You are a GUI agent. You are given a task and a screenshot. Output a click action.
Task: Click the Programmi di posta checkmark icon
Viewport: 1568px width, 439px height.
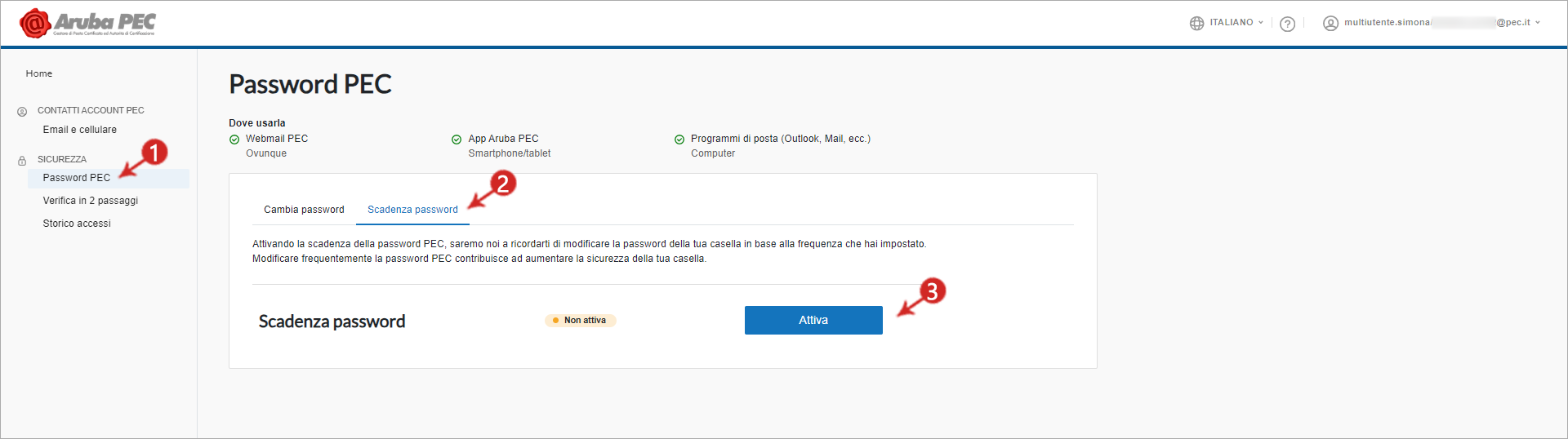coord(679,140)
